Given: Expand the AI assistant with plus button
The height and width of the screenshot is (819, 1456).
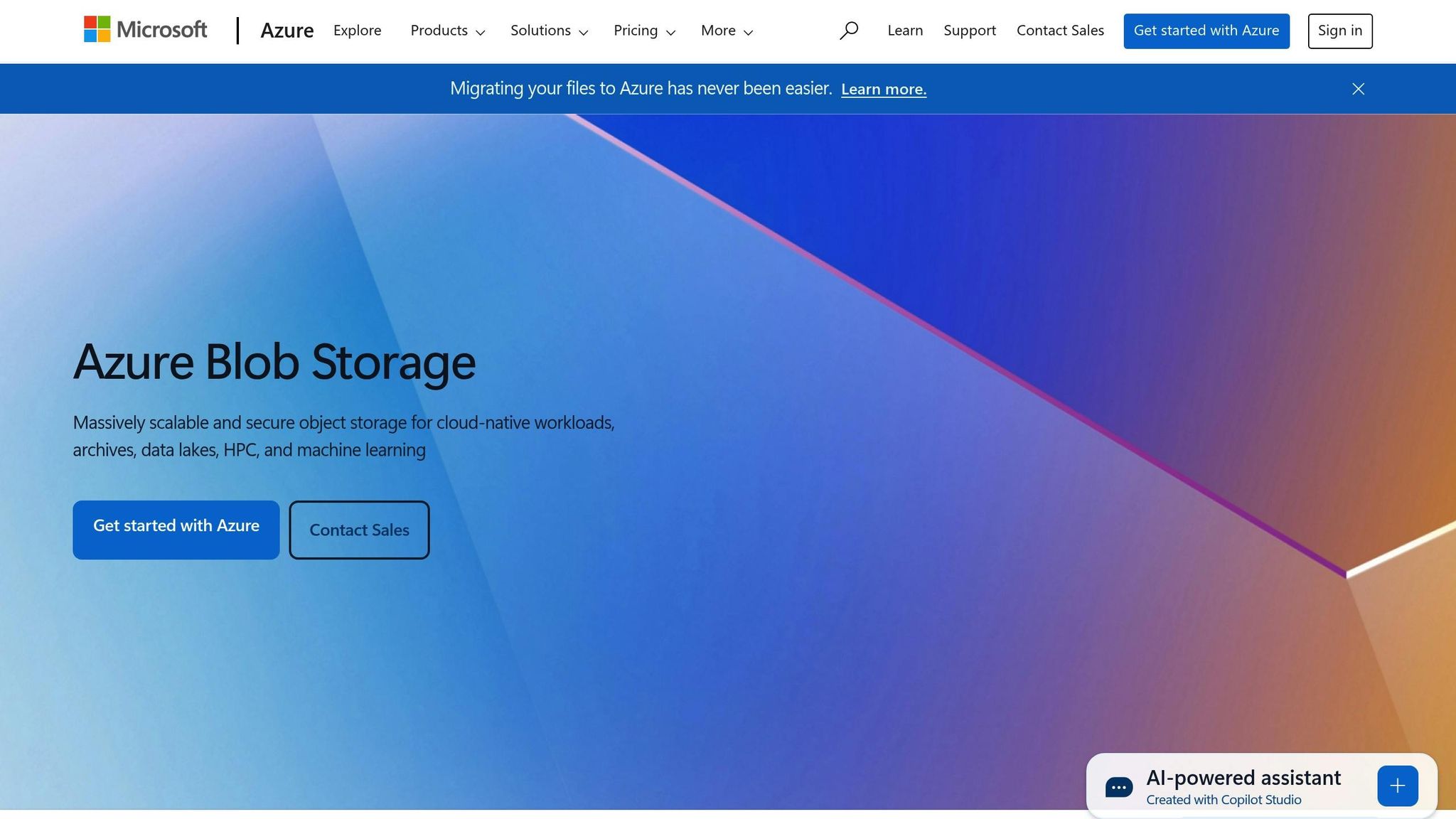Looking at the screenshot, I should pos(1398,786).
